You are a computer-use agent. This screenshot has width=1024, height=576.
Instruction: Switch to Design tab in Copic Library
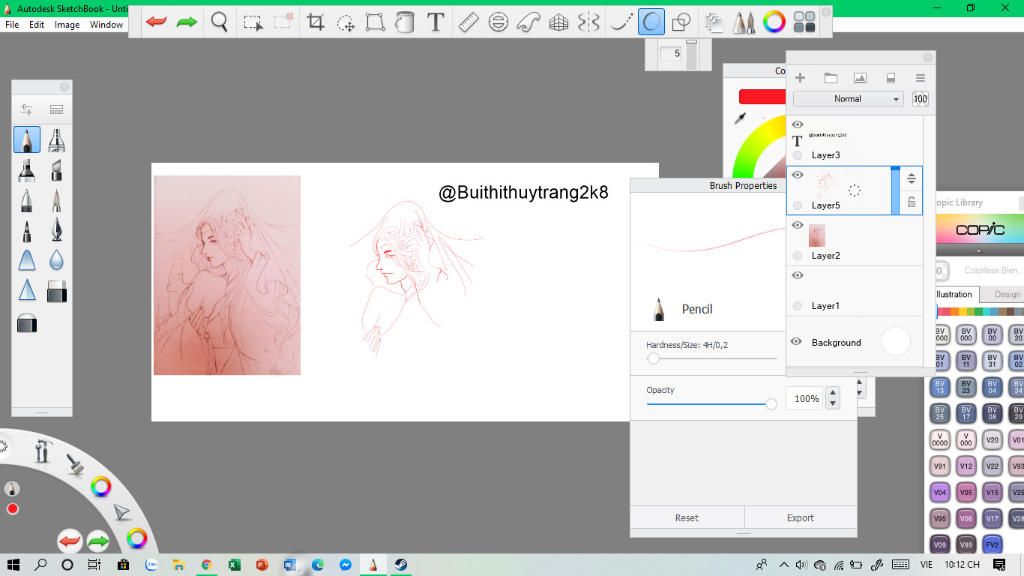1006,295
